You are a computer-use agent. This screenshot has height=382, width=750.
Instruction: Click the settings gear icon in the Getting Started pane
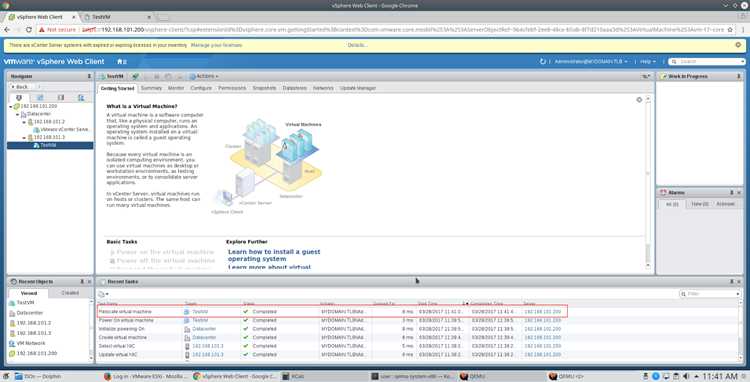tap(639, 99)
